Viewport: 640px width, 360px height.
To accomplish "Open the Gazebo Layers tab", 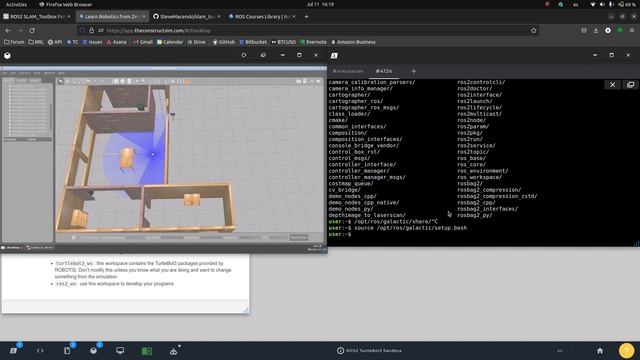I will [x=35, y=80].
